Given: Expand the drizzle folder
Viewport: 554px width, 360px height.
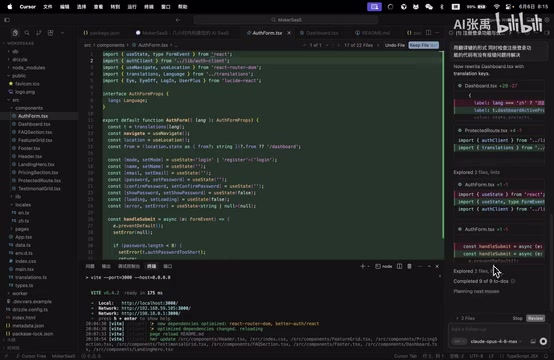Looking at the screenshot, I should coord(19,59).
